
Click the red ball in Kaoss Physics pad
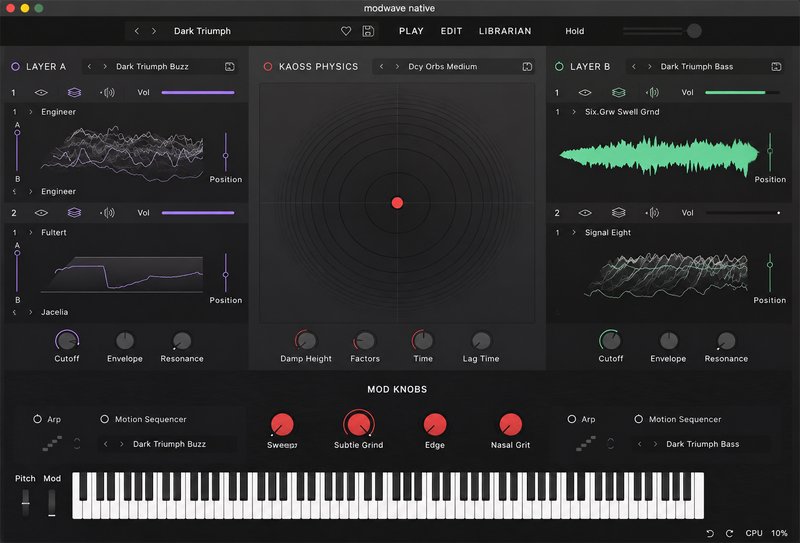pos(397,203)
